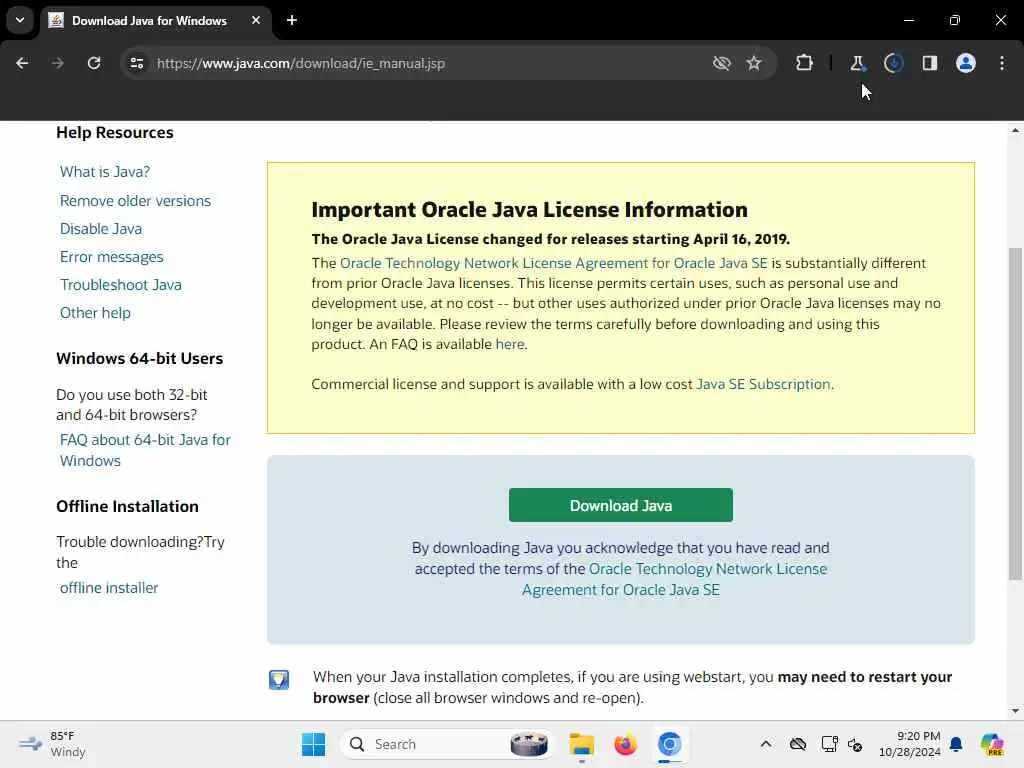Open site information icon in address bar
The width and height of the screenshot is (1024, 768).
136,63
